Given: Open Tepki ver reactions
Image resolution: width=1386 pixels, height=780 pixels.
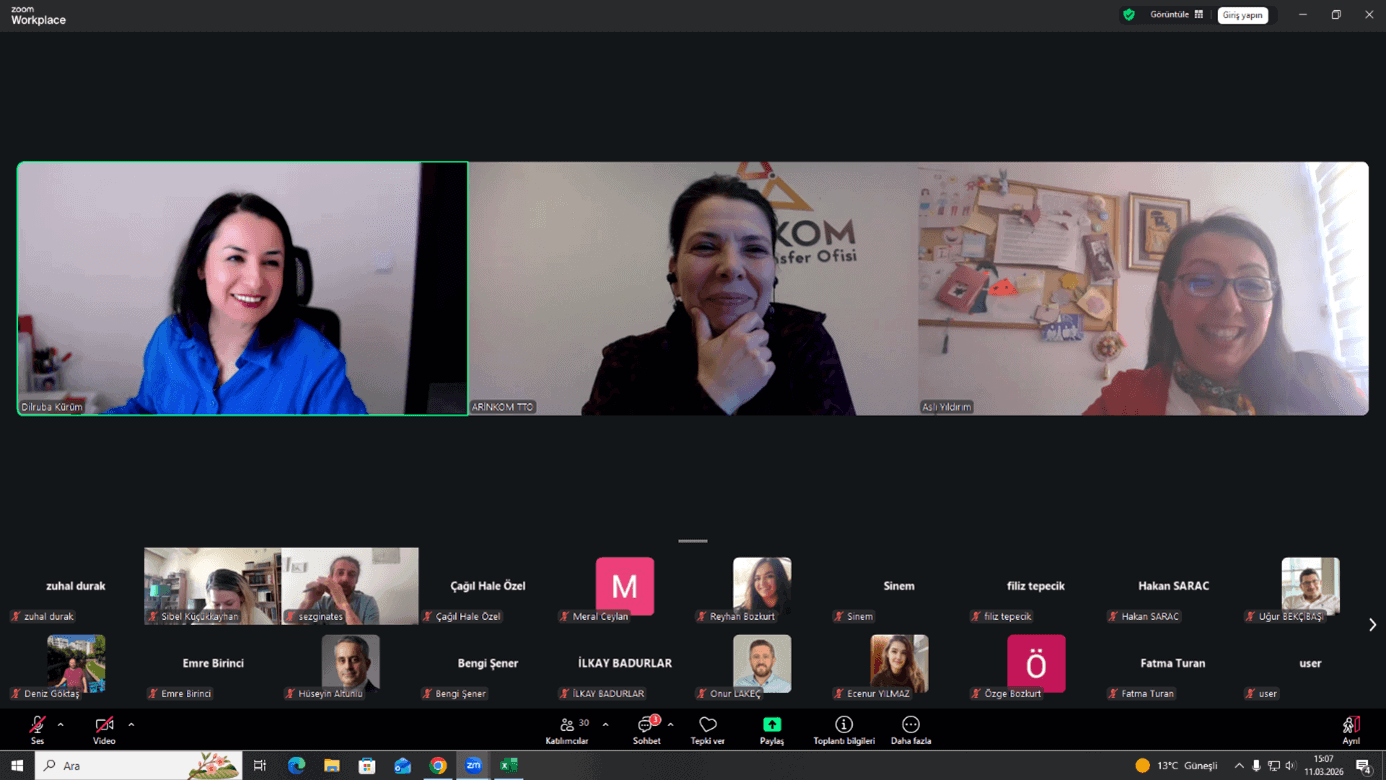Looking at the screenshot, I should pos(707,729).
